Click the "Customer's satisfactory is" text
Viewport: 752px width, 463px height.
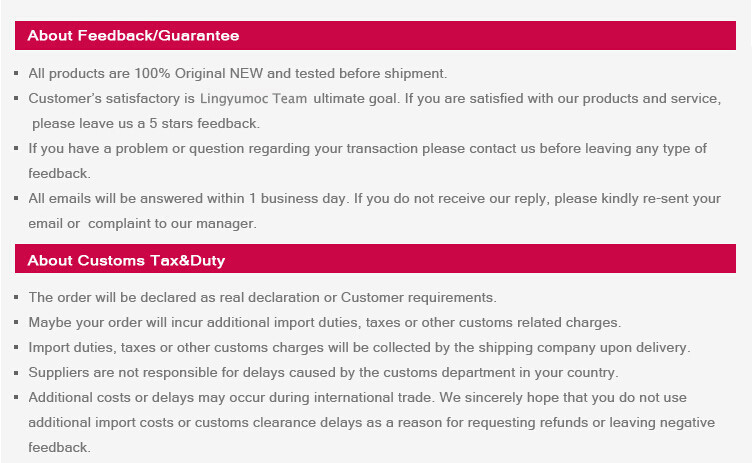(111, 99)
